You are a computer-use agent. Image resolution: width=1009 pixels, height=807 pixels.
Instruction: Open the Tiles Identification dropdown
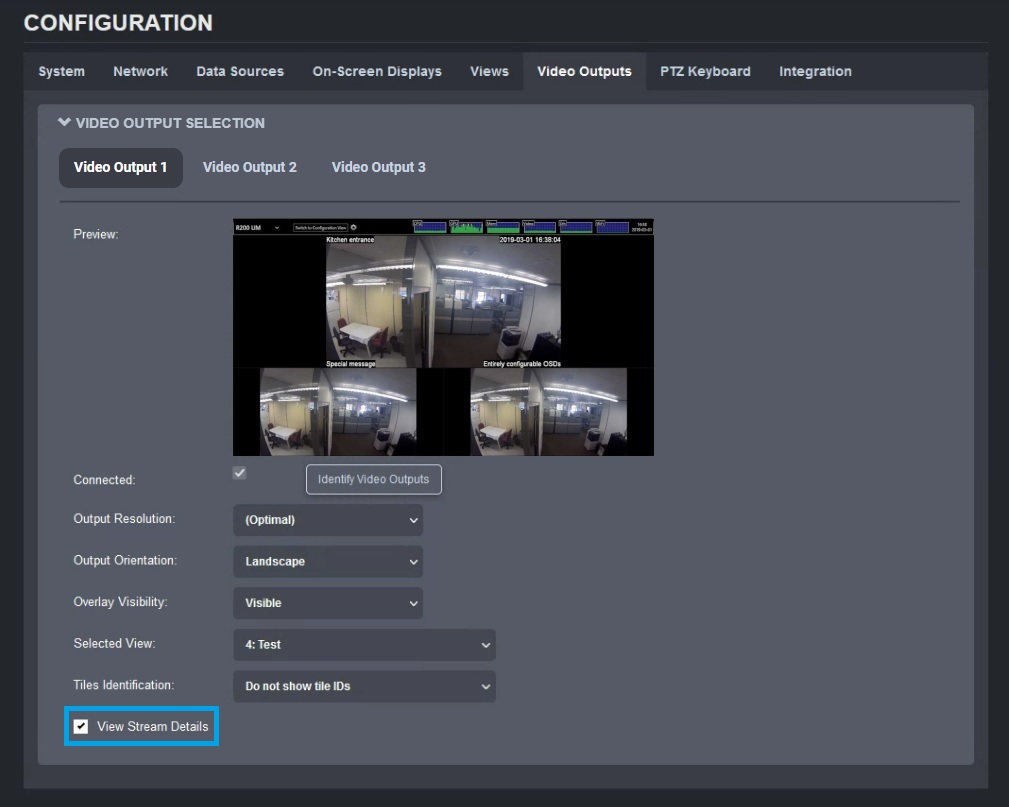(364, 686)
